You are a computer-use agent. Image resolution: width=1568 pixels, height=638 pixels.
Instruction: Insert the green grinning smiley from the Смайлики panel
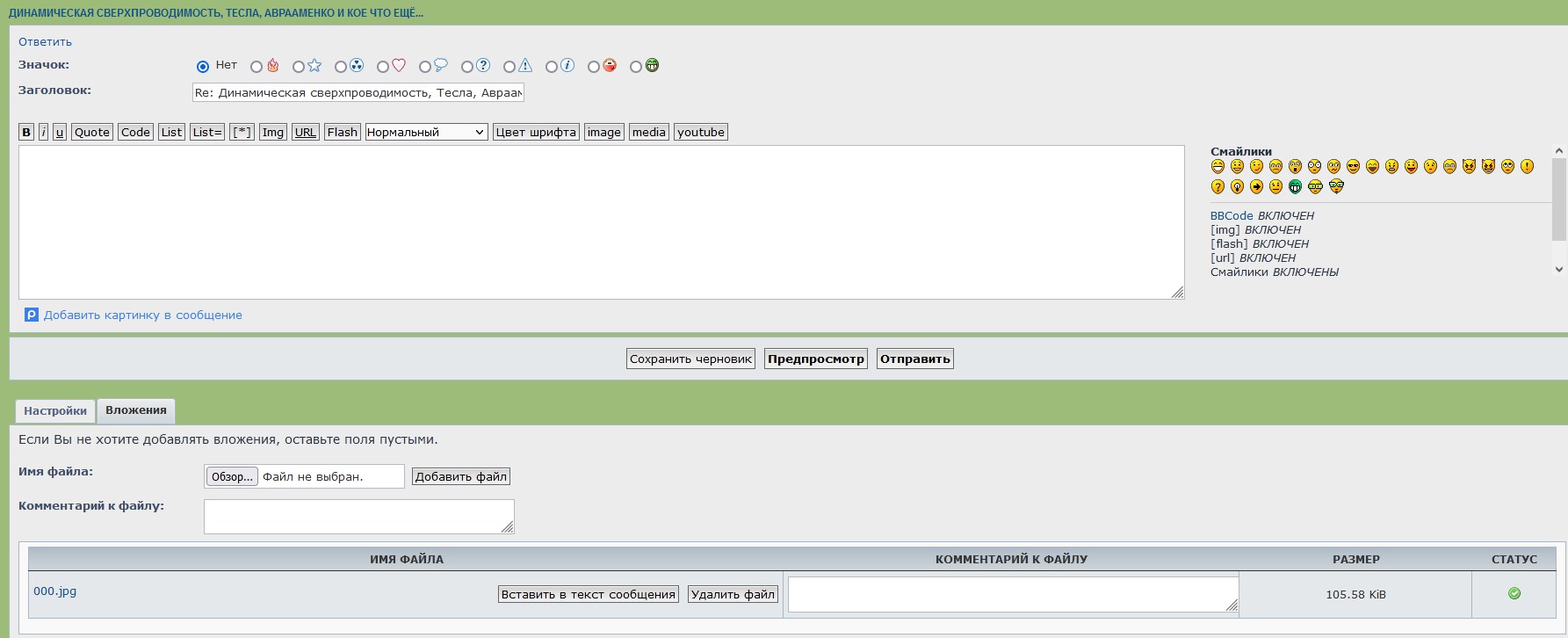(1295, 186)
